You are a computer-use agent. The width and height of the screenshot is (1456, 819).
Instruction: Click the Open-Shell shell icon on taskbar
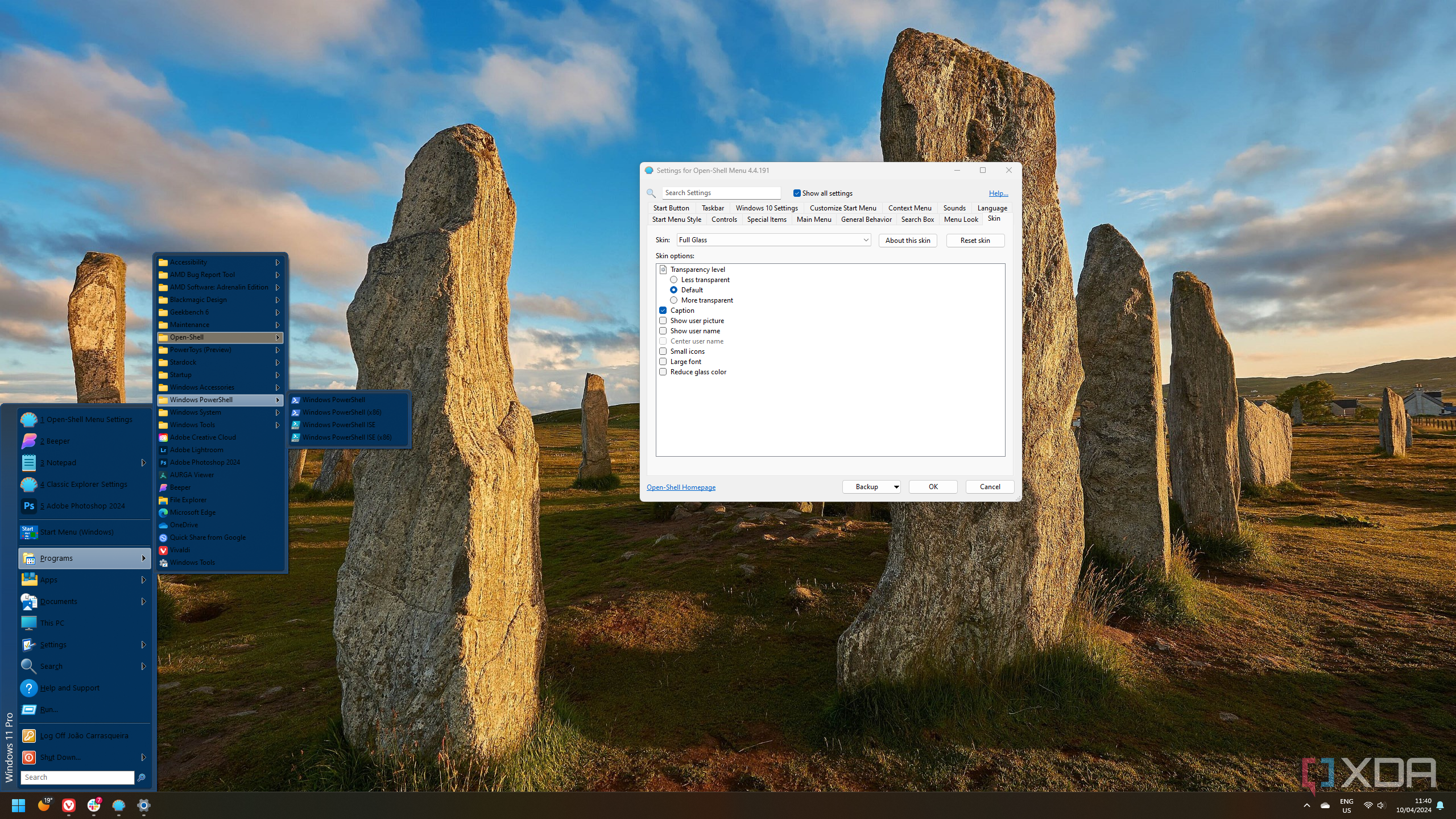tap(118, 805)
